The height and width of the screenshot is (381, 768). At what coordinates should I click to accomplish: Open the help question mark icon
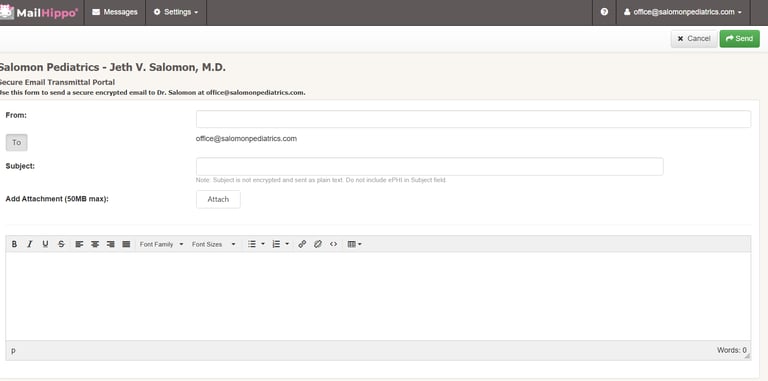tap(604, 12)
